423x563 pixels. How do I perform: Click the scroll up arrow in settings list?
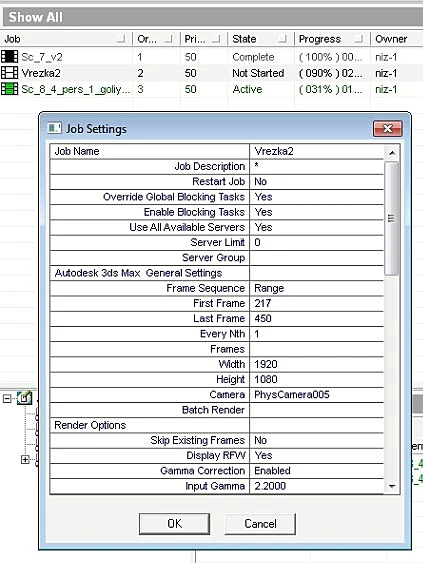click(392, 153)
